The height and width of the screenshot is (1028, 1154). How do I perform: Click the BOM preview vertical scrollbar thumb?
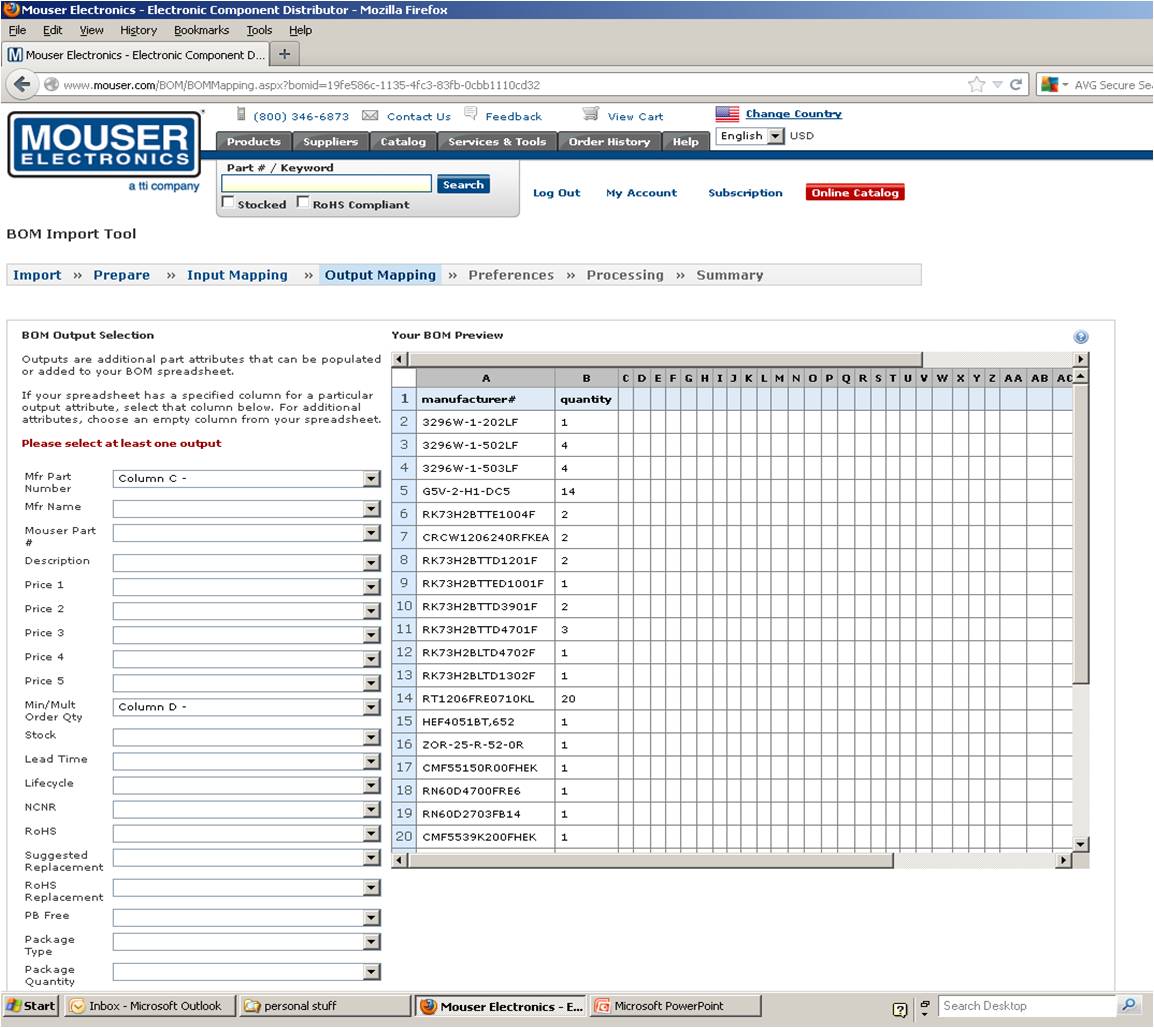[x=1080, y=534]
